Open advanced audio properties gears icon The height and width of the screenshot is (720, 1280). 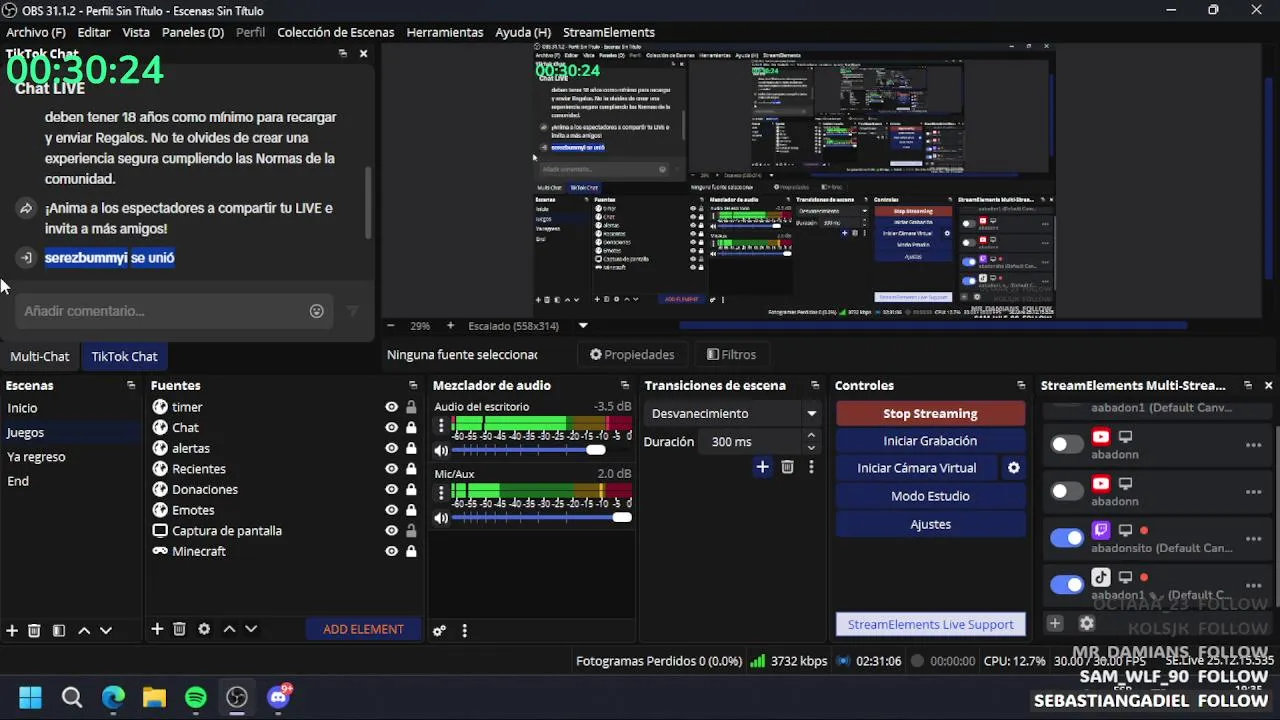pos(439,630)
